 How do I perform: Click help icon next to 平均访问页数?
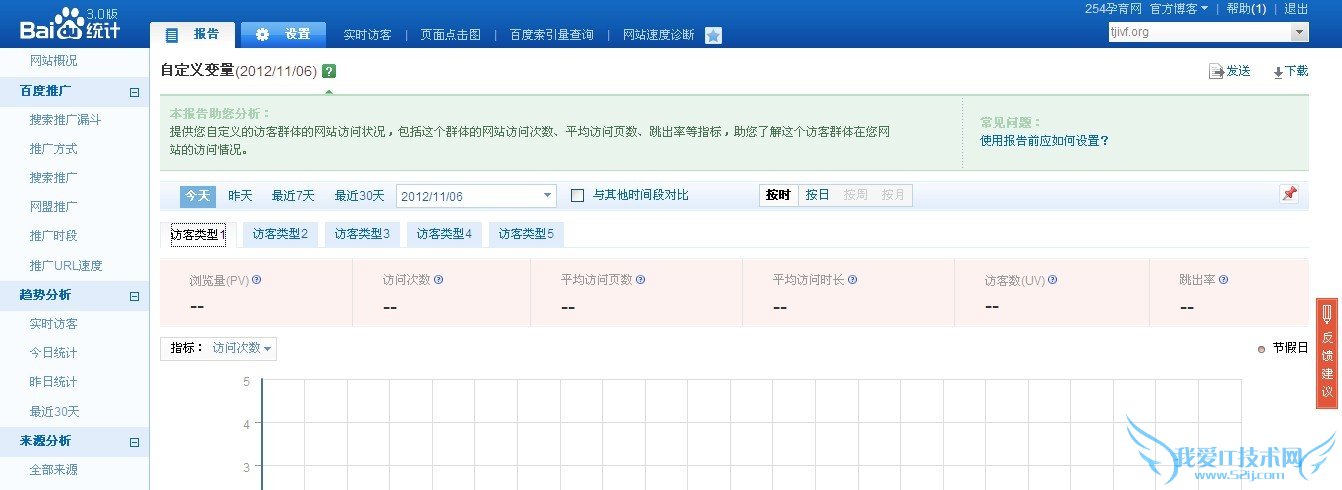click(x=640, y=280)
